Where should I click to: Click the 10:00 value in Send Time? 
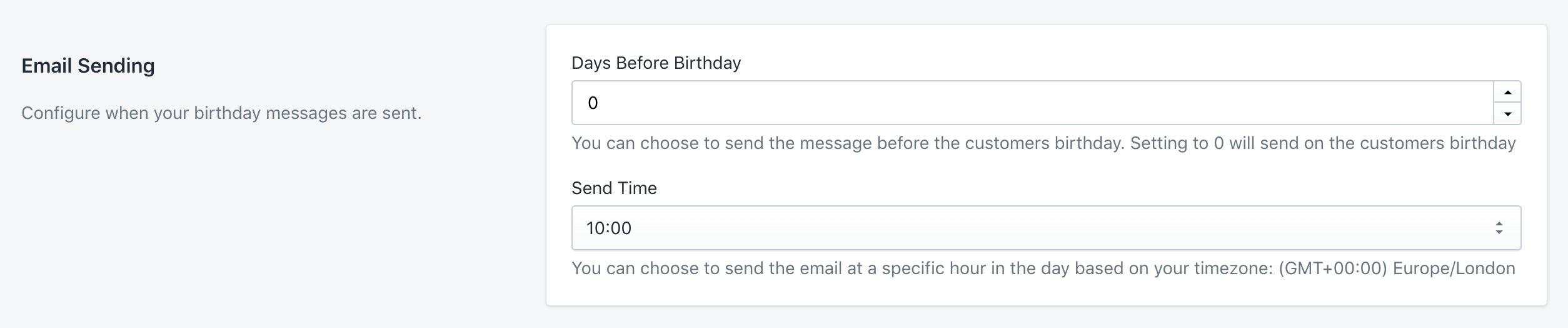pyautogui.click(x=609, y=228)
